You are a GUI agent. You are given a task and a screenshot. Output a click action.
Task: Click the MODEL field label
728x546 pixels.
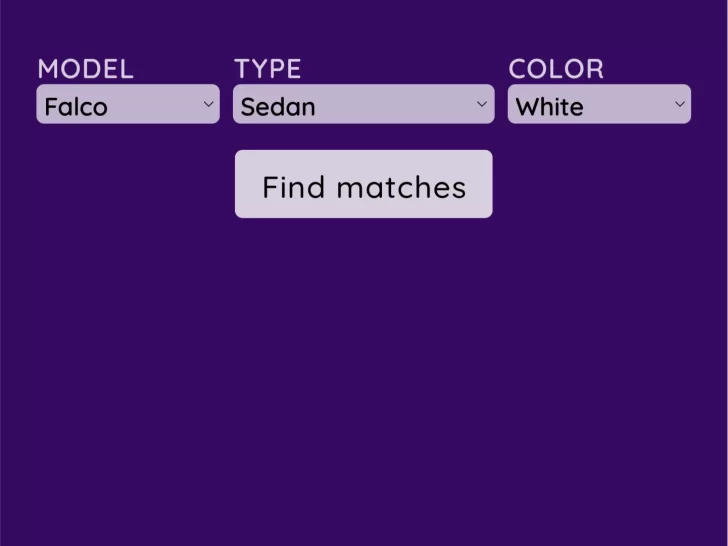click(85, 69)
